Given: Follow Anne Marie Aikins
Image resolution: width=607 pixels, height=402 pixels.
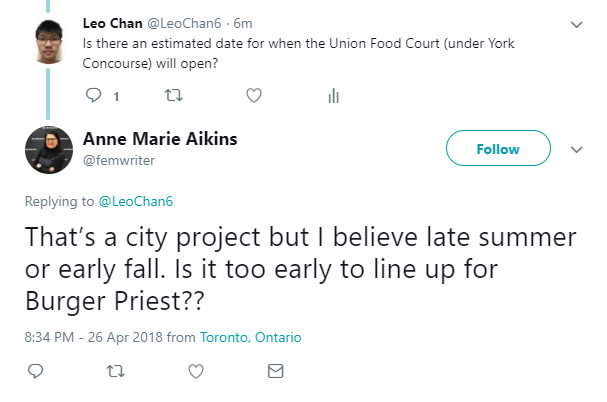Looking at the screenshot, I should point(498,148).
